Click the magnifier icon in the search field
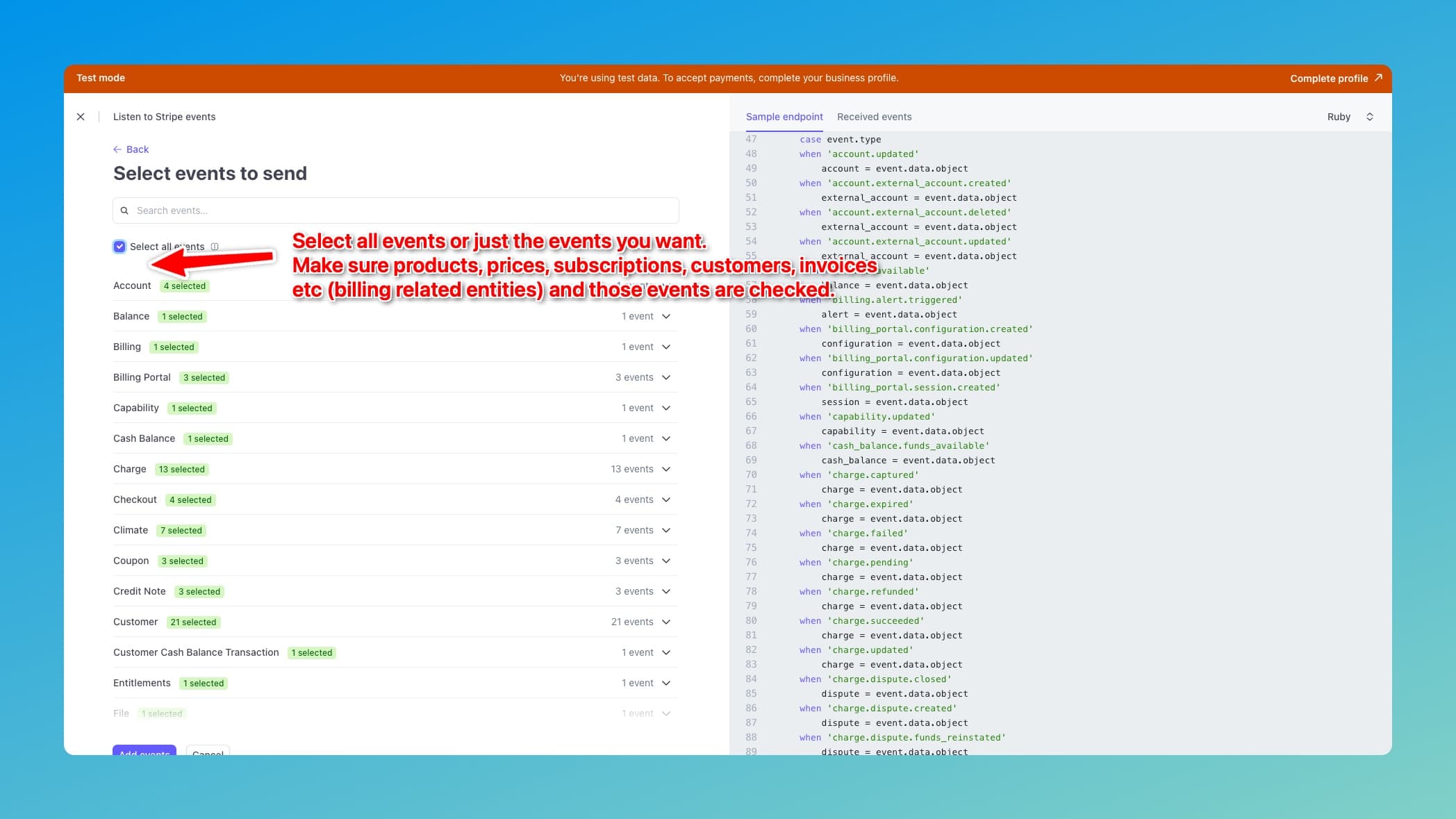The width and height of the screenshot is (1456, 819). (124, 210)
